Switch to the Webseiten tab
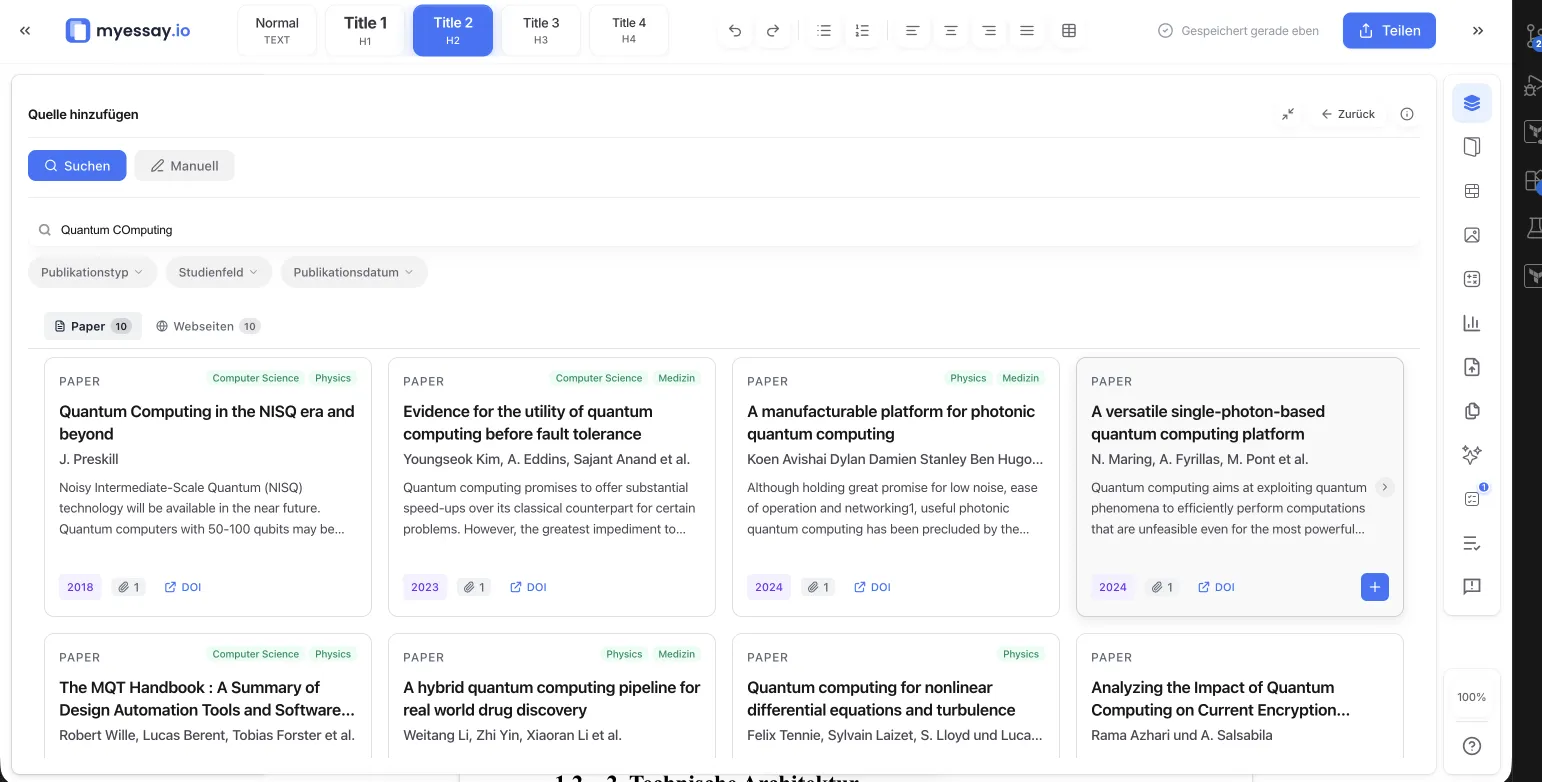The width and height of the screenshot is (1542, 782). 208,326
